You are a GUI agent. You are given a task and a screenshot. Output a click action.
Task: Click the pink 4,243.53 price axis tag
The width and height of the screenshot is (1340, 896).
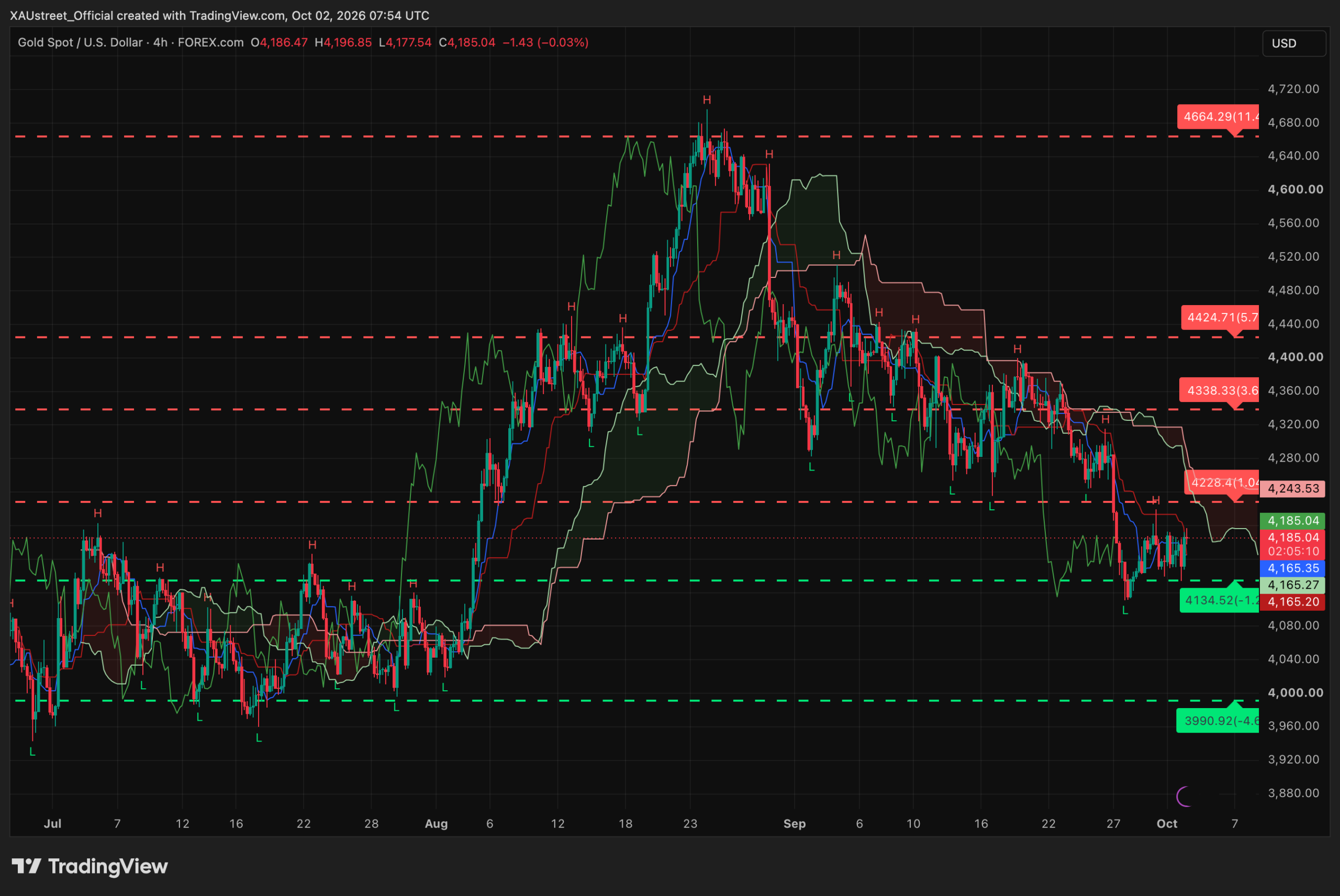coord(1292,489)
